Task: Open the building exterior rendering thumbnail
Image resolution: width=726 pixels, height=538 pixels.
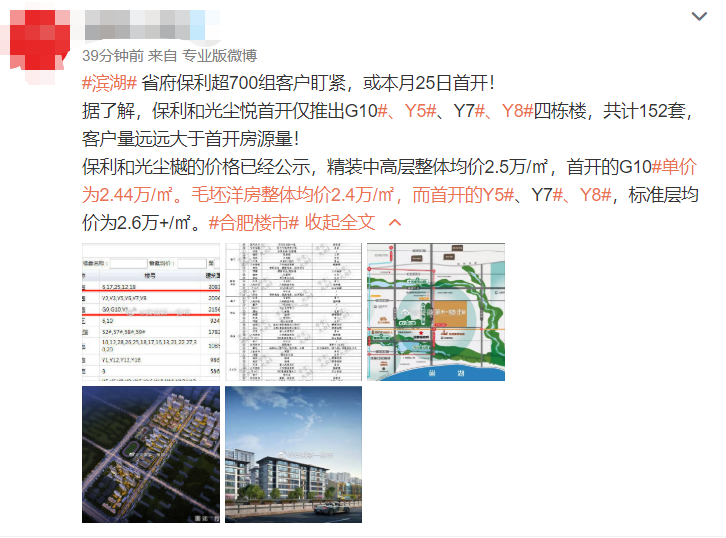Action: click(294, 455)
